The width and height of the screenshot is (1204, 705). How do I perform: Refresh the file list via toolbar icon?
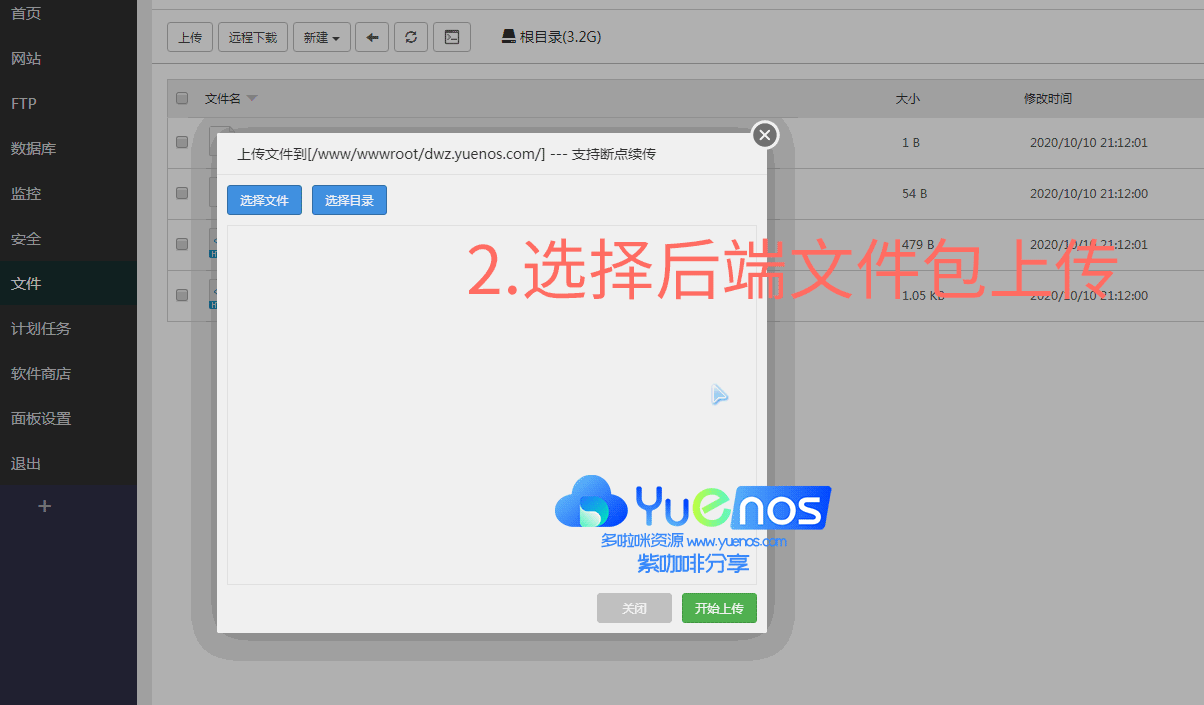click(x=411, y=37)
